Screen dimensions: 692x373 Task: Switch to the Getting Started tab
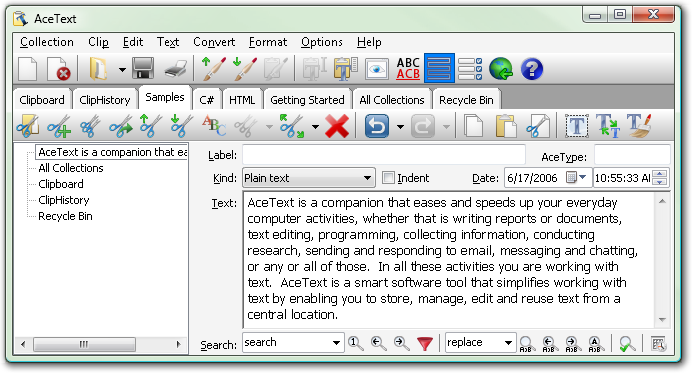point(307,100)
